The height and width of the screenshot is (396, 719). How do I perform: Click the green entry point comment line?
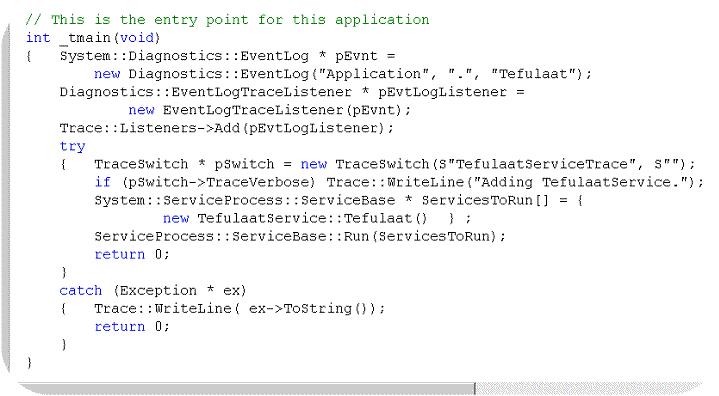click(x=227, y=20)
